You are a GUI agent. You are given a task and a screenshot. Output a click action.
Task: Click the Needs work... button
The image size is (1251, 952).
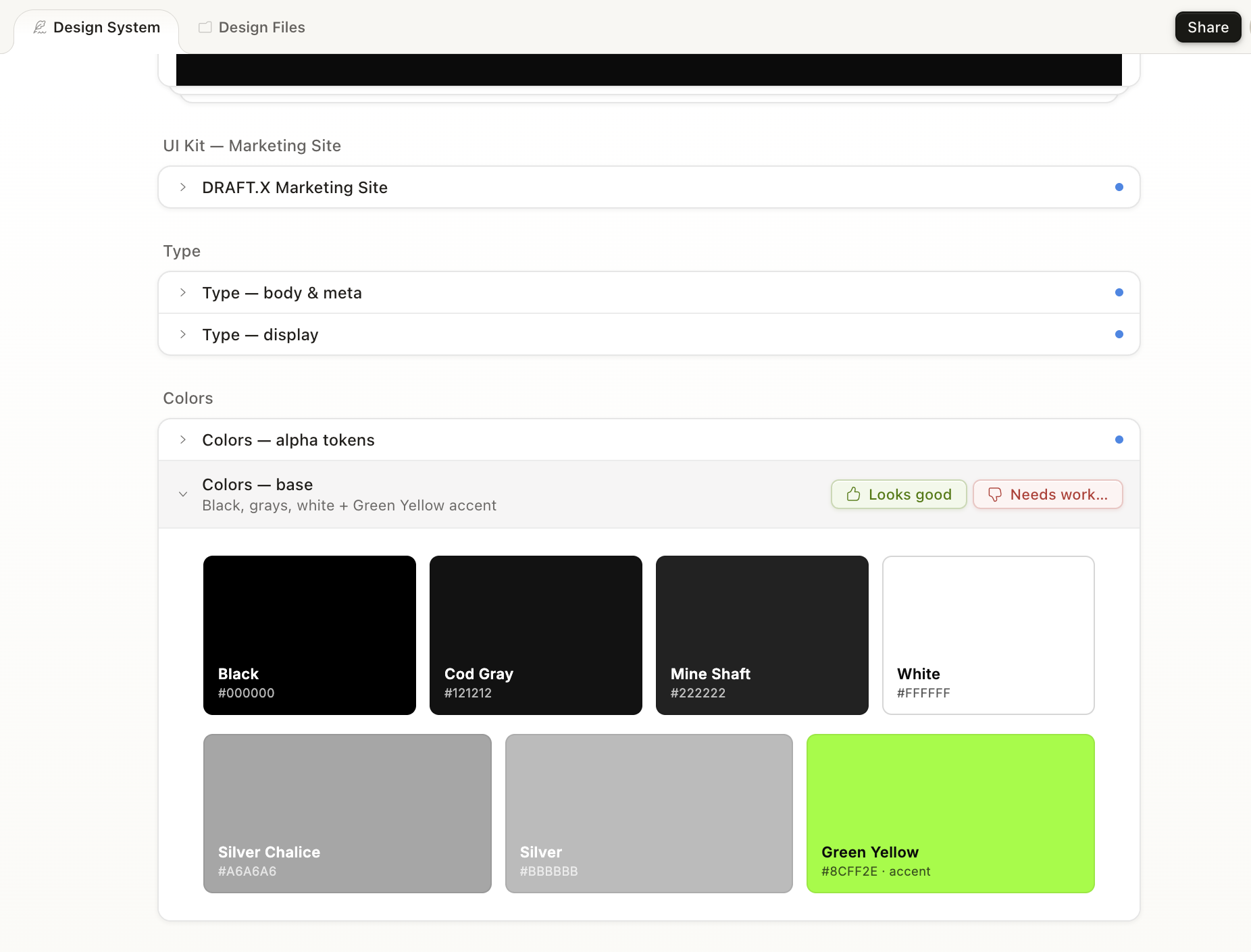(1048, 494)
